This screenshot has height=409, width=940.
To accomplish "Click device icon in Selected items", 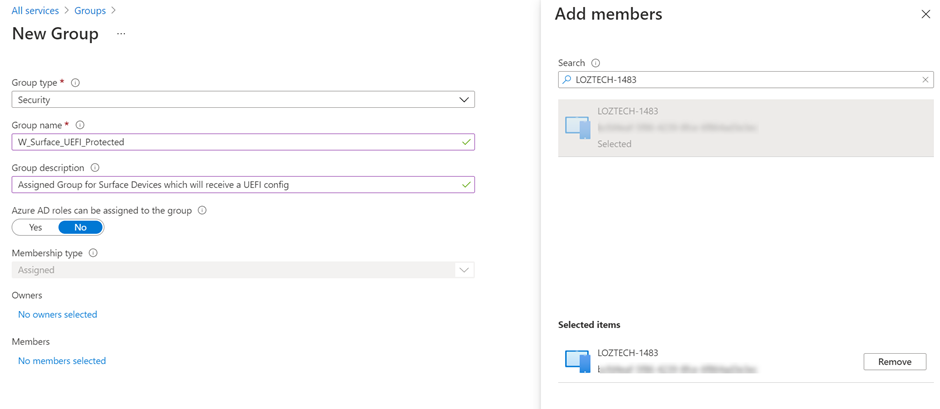I will 577,361.
